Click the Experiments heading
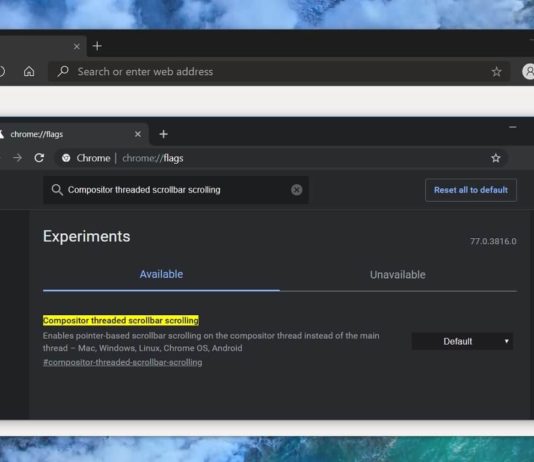534x462 pixels. tap(87, 236)
